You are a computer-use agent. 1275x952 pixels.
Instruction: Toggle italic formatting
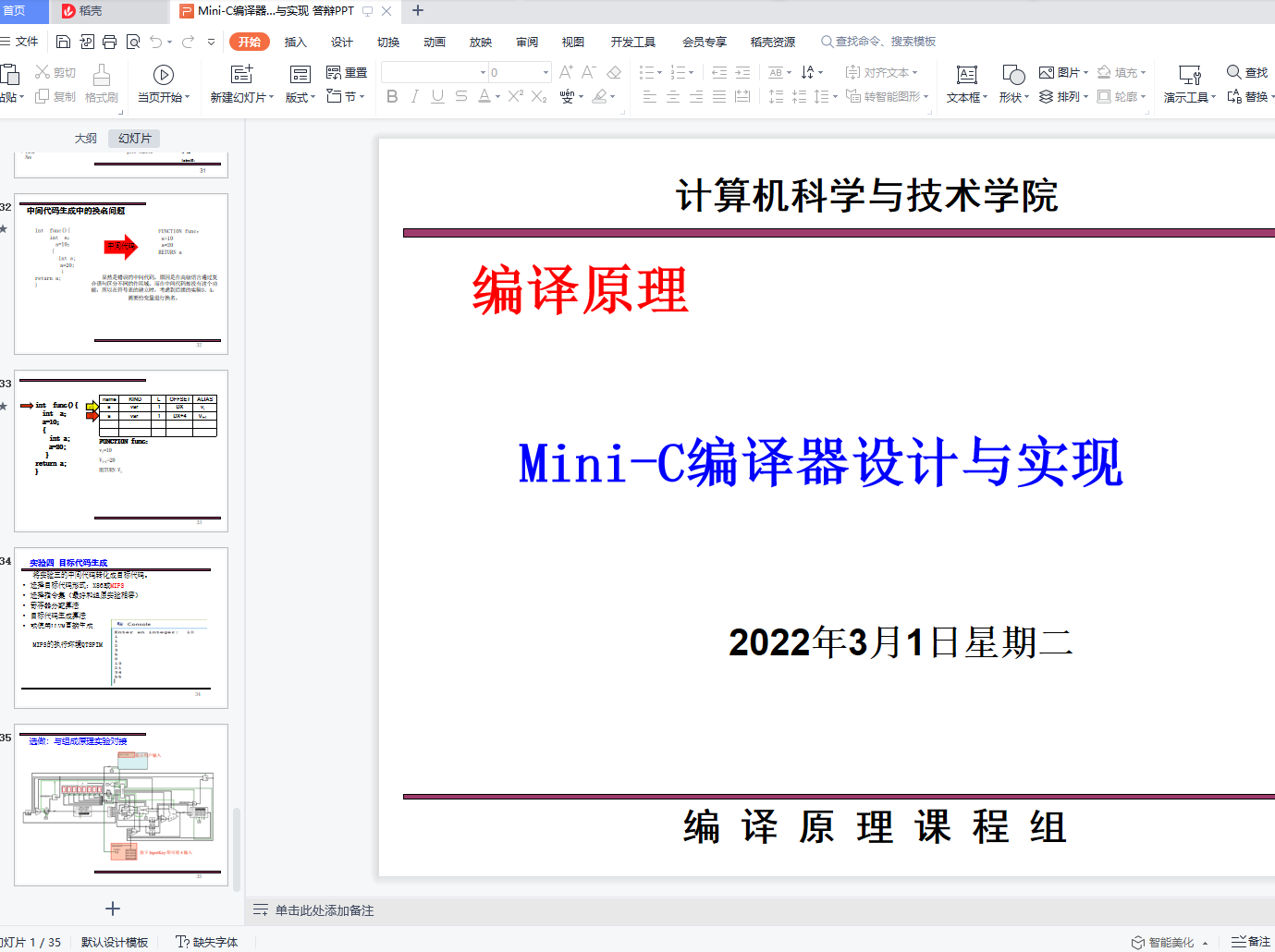tap(414, 96)
